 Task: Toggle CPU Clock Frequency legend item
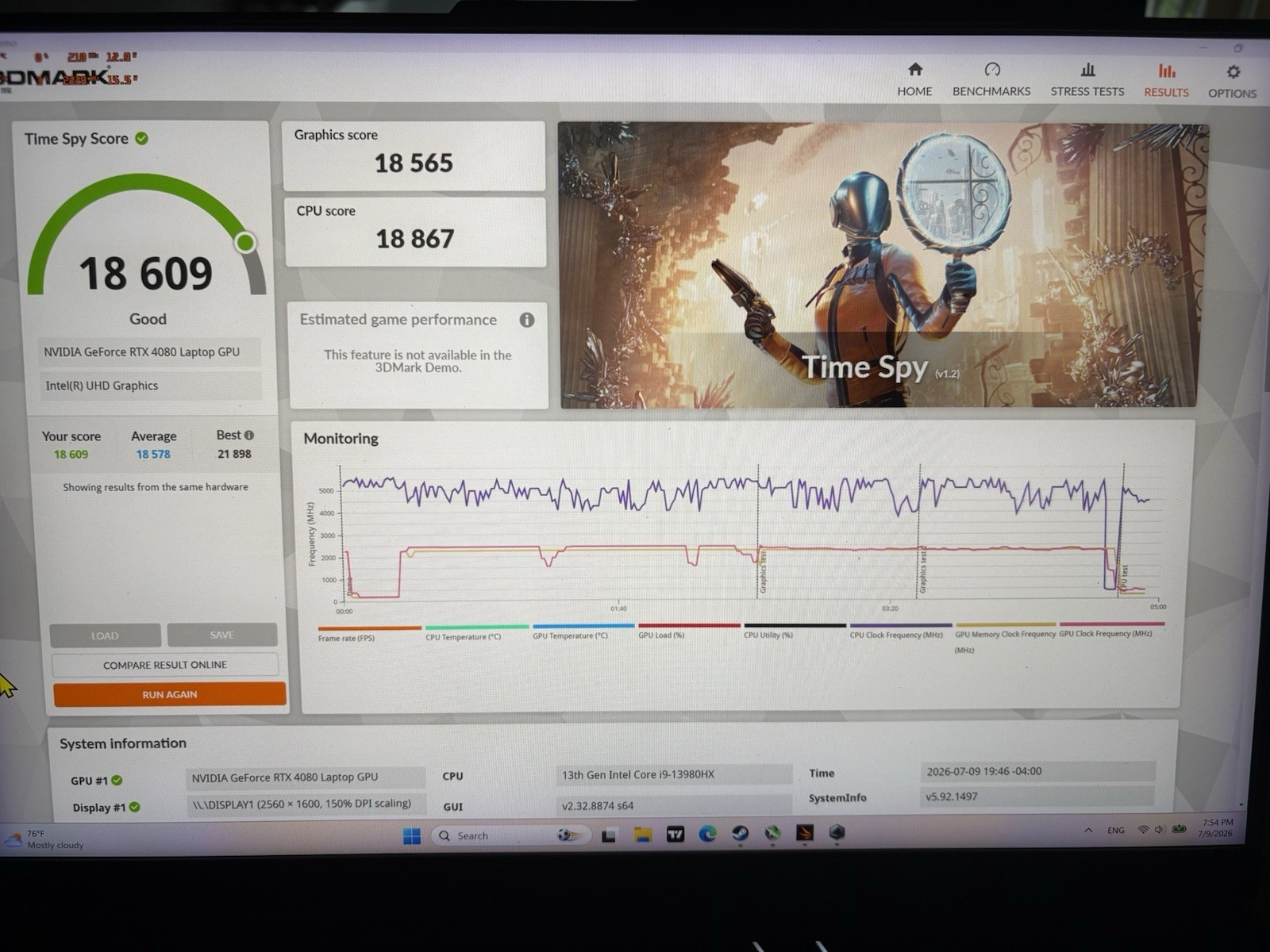pos(900,631)
